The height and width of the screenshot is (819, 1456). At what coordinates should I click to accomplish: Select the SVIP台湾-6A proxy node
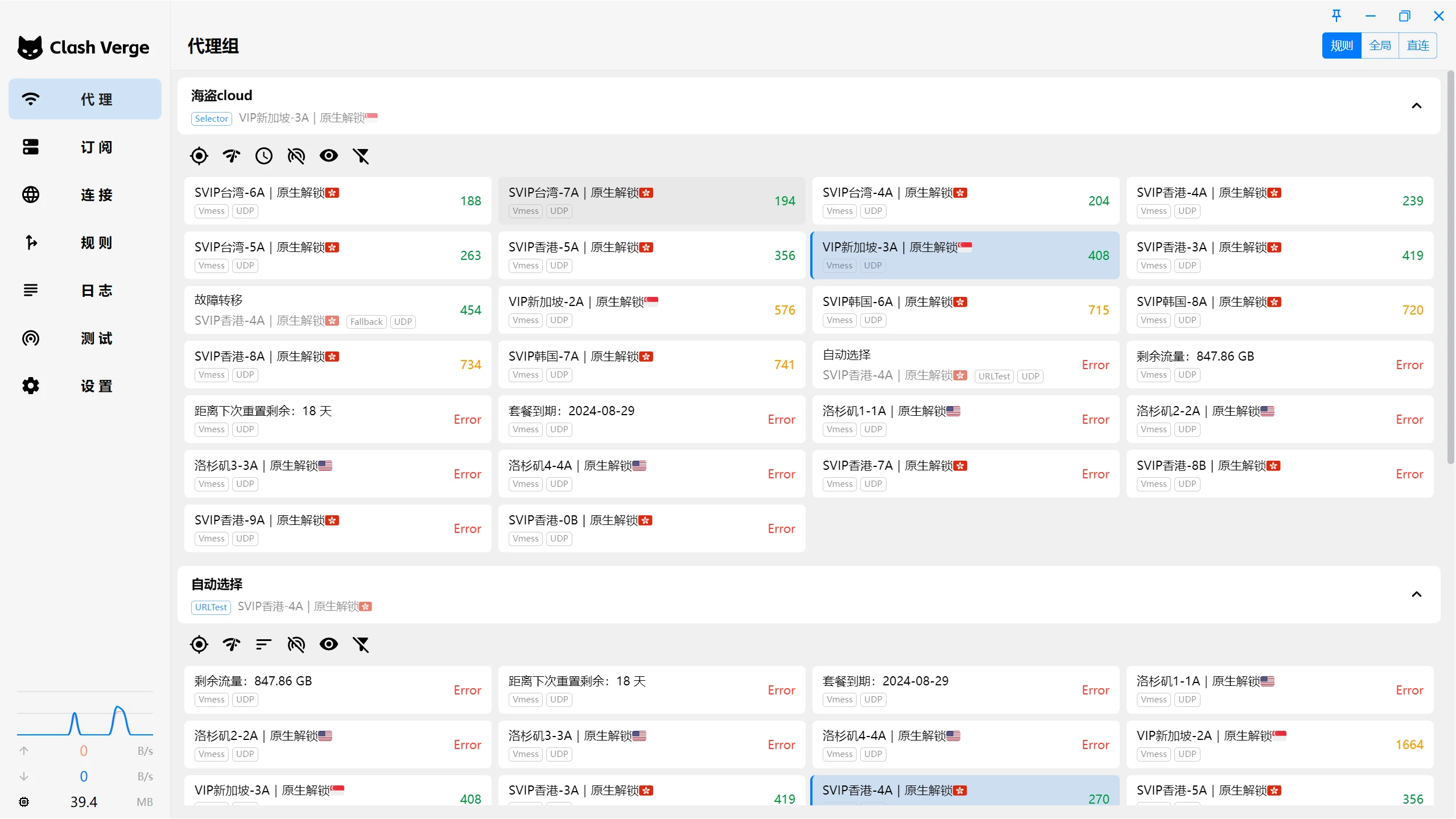pyautogui.click(x=337, y=201)
